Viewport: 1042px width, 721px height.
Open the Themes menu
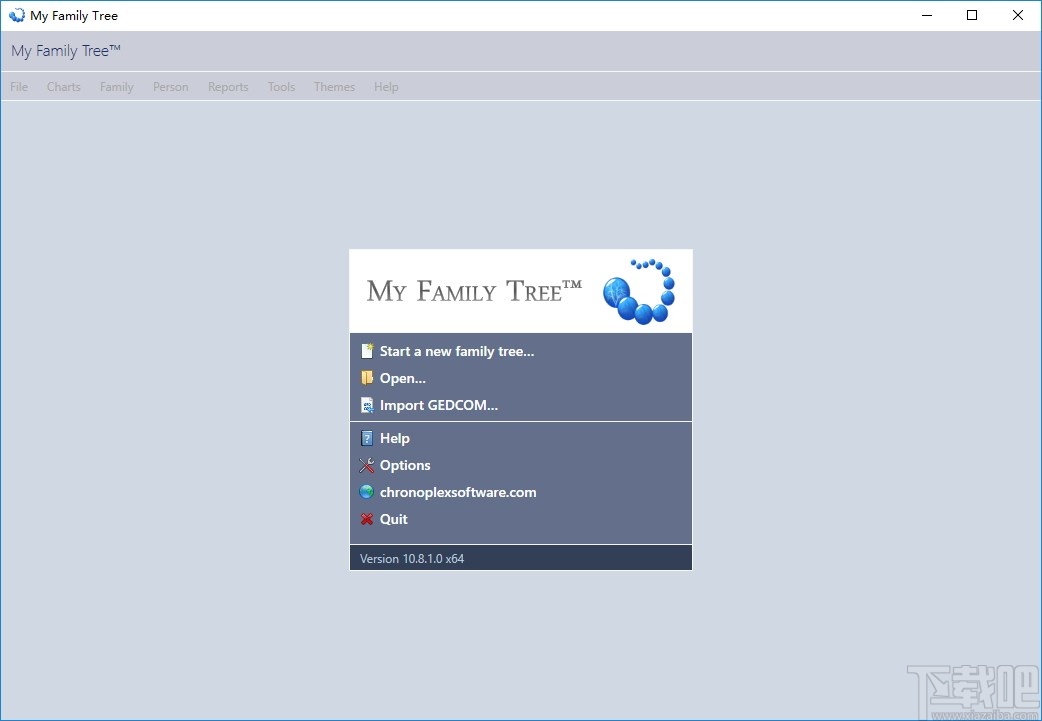tap(334, 87)
